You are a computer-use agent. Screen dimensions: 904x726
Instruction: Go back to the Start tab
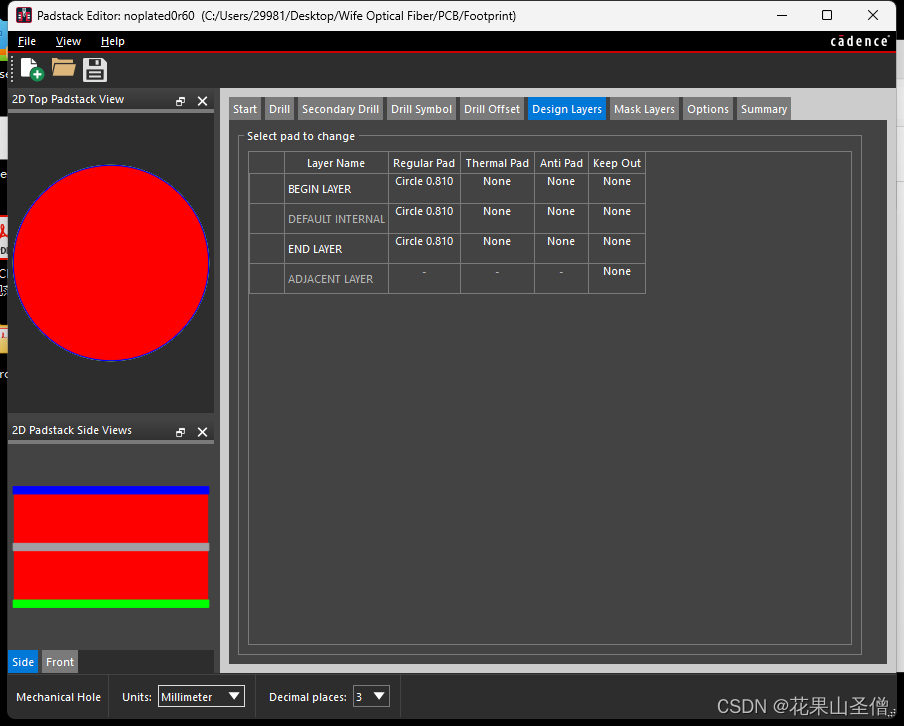244,108
